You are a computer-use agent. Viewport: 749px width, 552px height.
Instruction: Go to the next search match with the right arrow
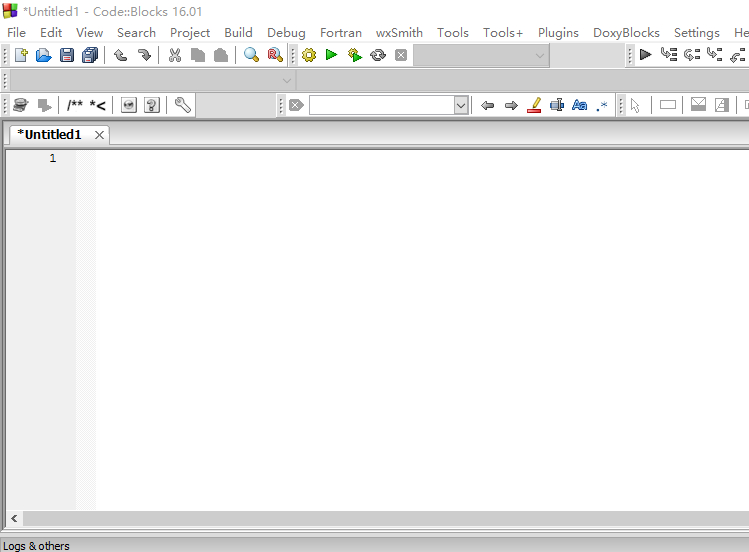click(x=511, y=105)
